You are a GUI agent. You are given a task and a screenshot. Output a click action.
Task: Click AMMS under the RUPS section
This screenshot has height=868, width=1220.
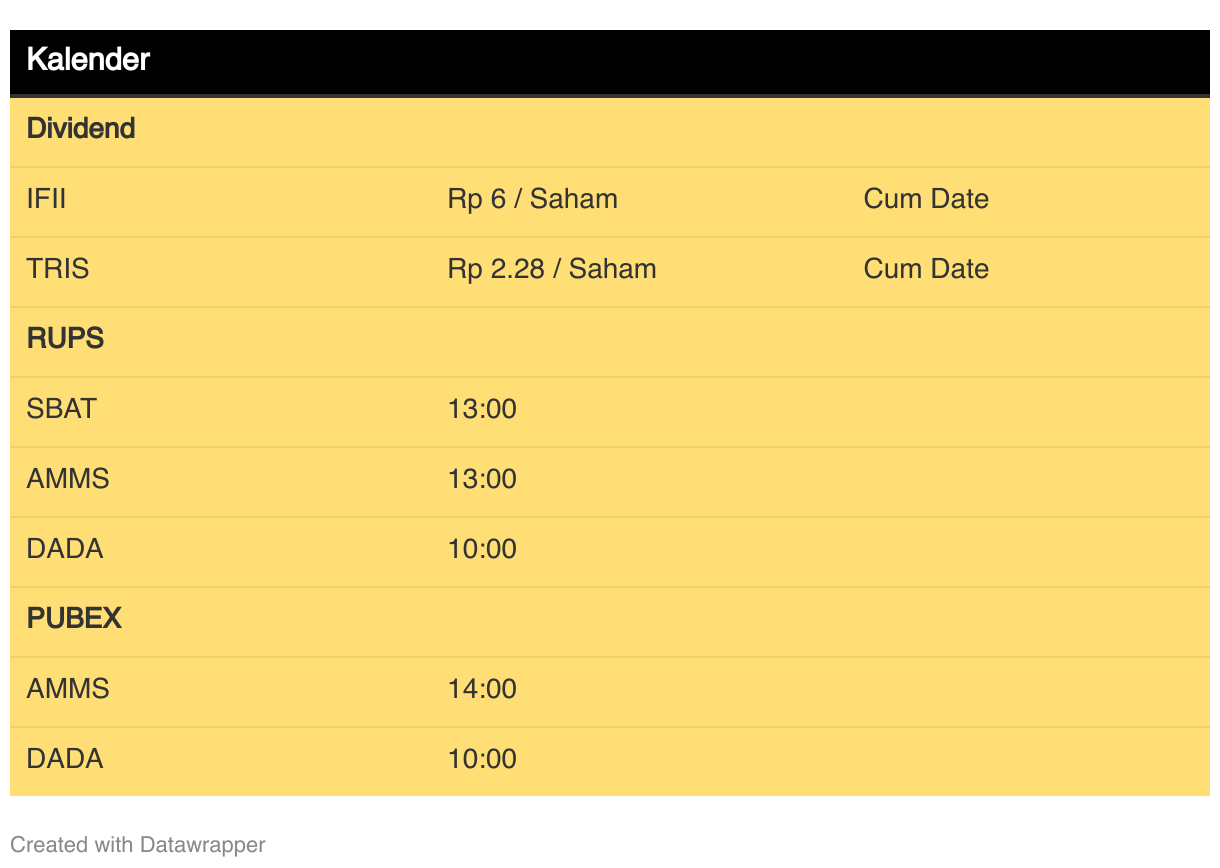(68, 479)
